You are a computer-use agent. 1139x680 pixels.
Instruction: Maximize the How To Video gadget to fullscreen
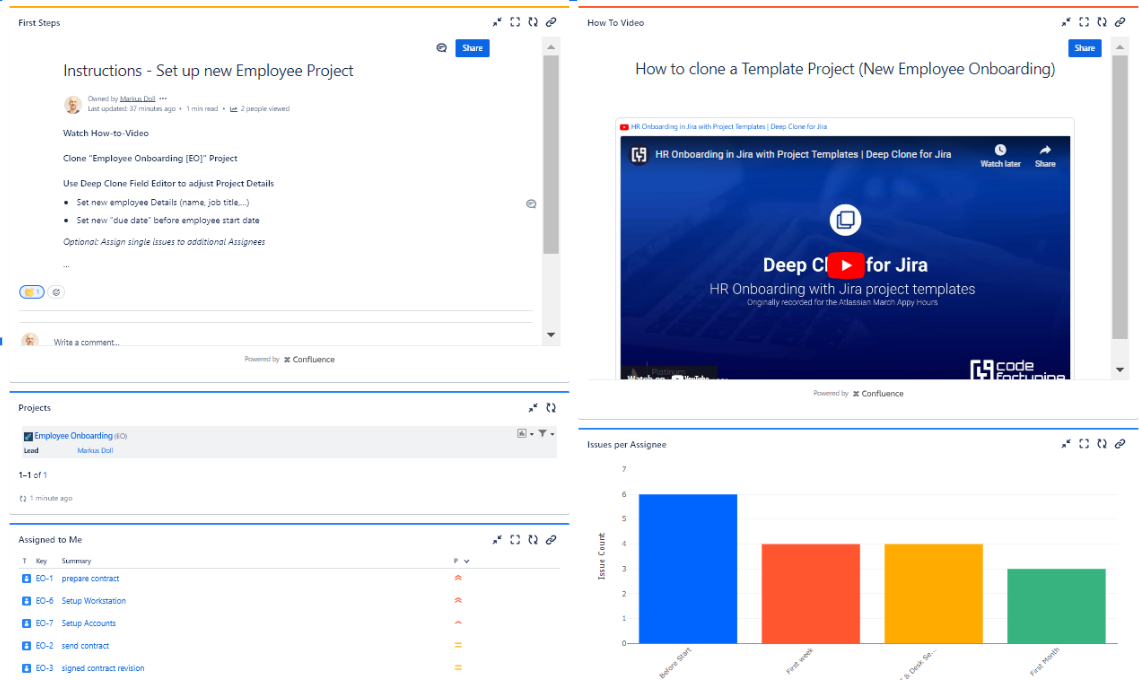point(1083,21)
